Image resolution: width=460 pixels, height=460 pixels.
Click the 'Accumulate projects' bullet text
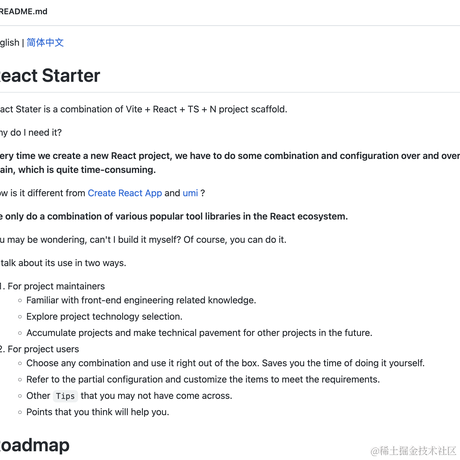pos(199,333)
